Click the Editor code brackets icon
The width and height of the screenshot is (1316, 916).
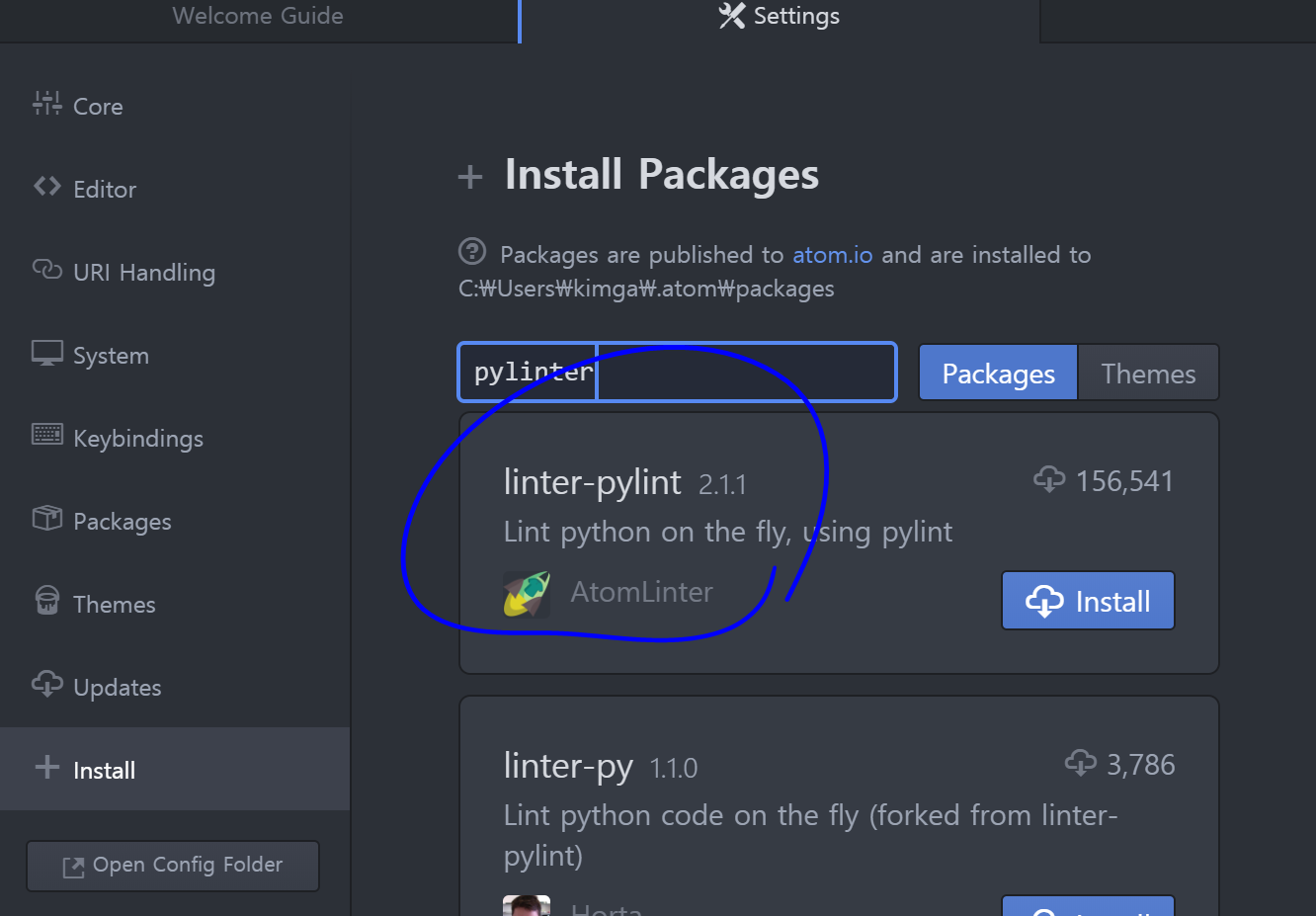(46, 186)
